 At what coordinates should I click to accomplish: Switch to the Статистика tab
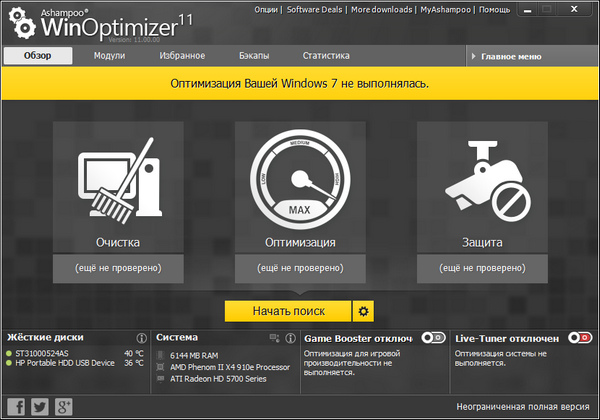[x=326, y=56]
